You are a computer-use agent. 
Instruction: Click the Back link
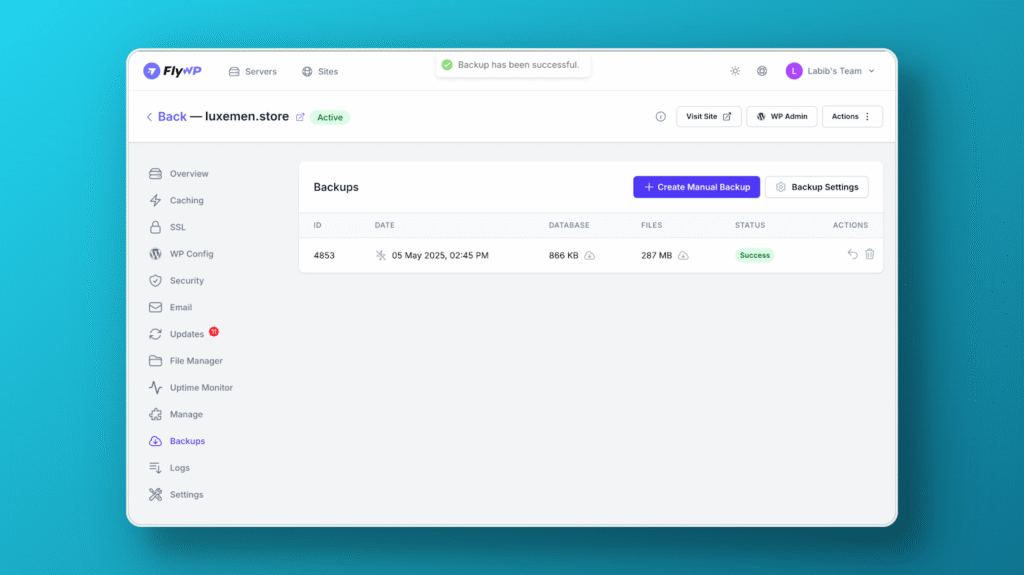[x=166, y=117]
